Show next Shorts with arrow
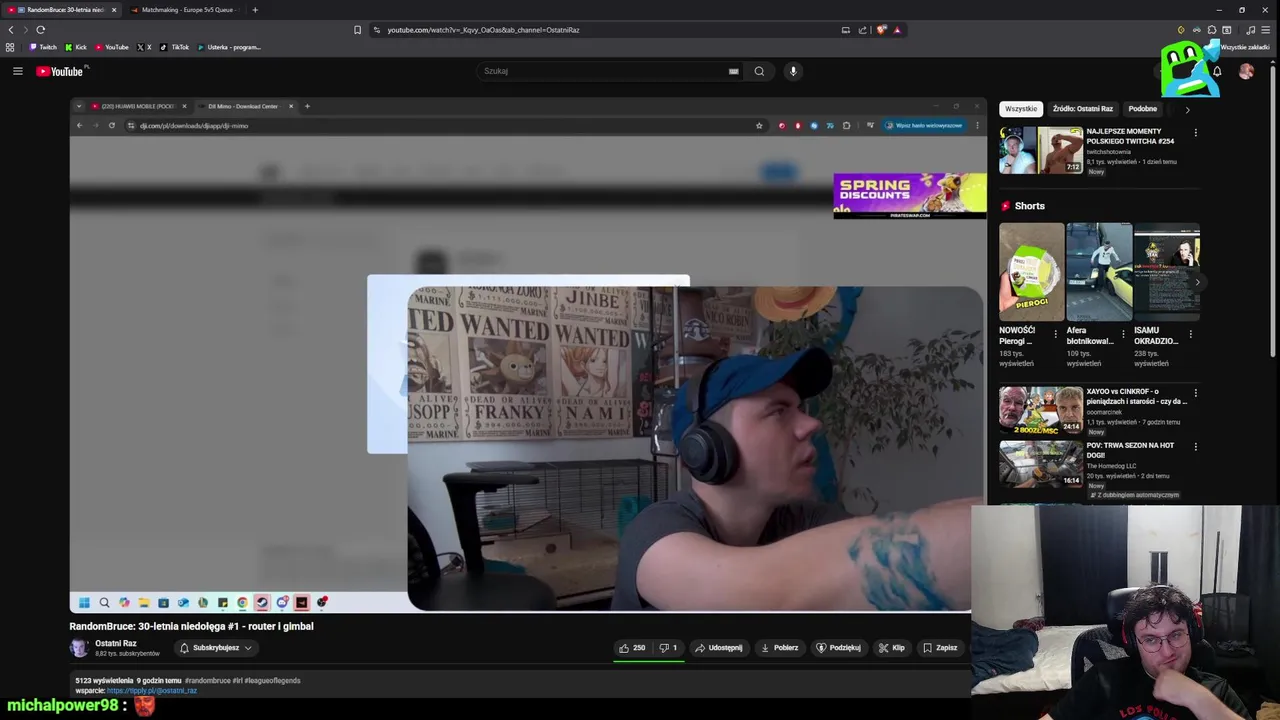1280x720 pixels. pos(1197,282)
